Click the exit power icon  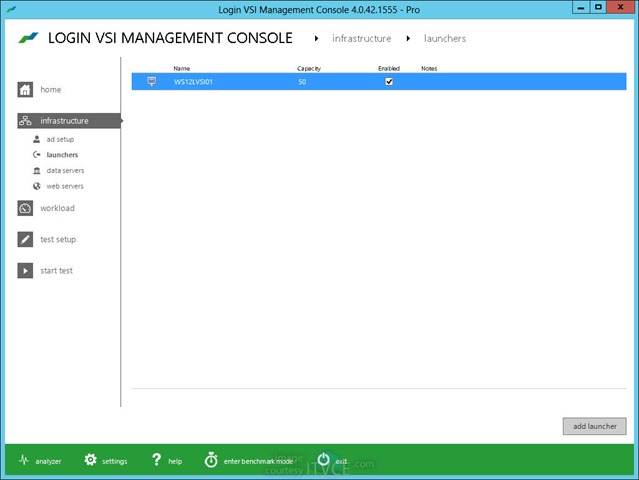tap(324, 459)
